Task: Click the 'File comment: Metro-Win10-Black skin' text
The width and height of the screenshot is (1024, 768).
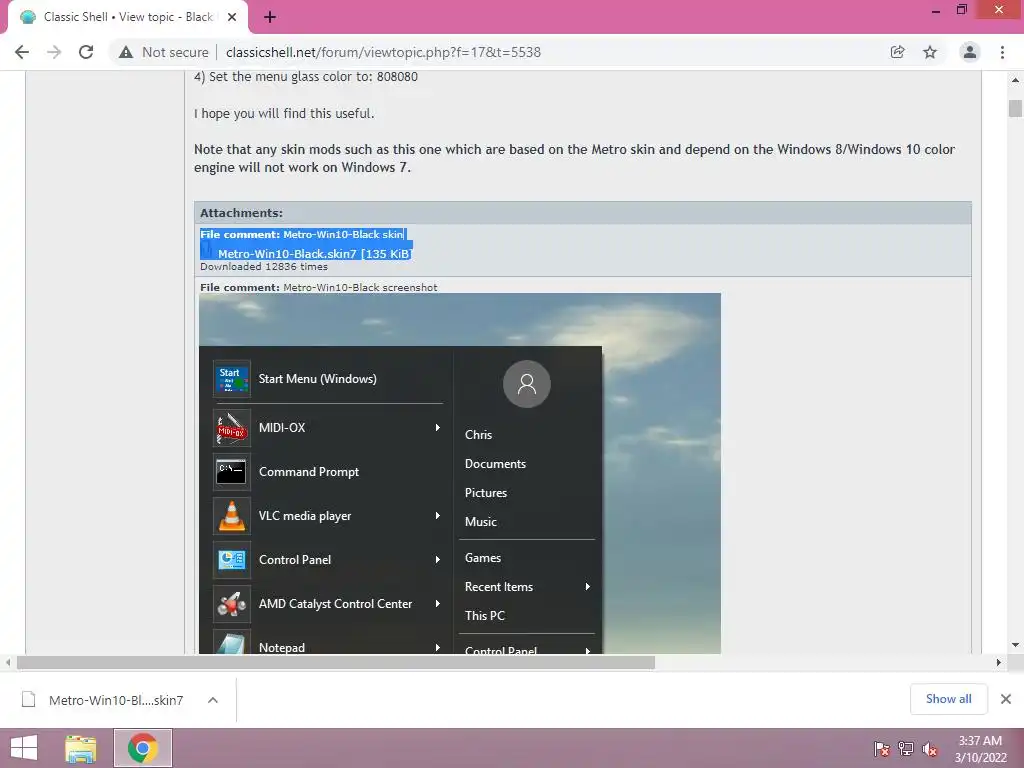Action: (x=302, y=234)
